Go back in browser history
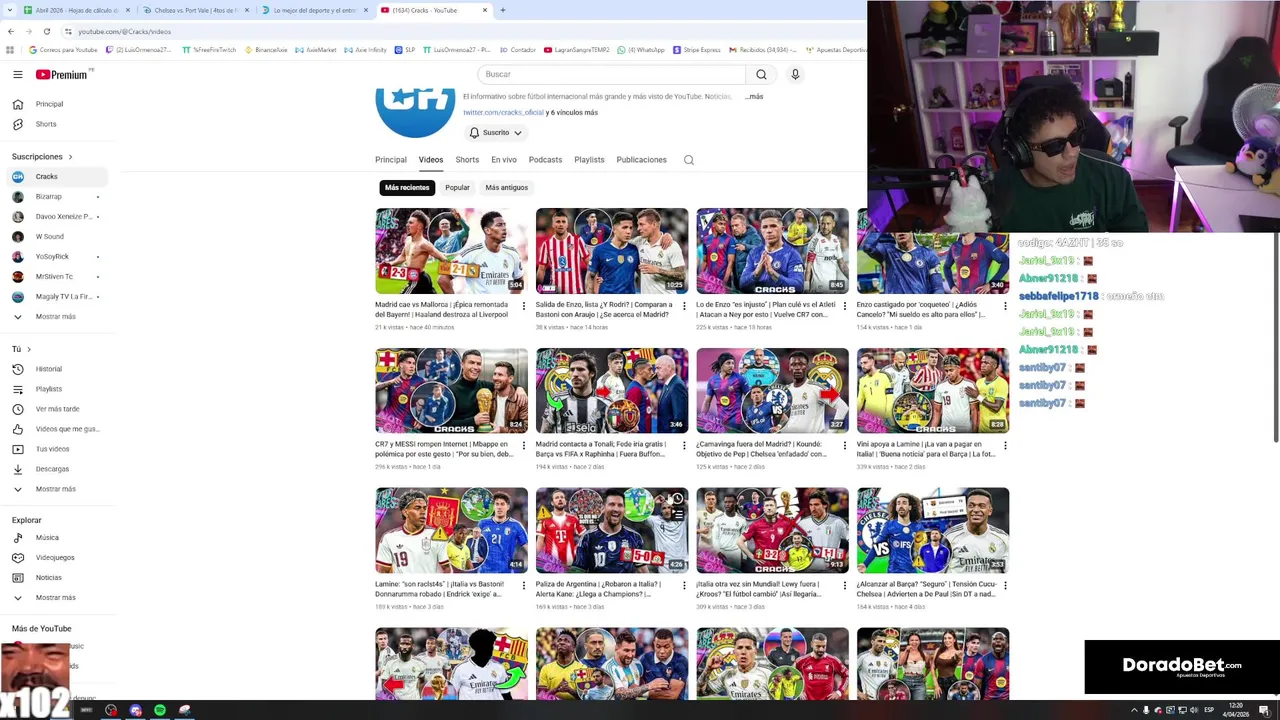 (x=11, y=31)
